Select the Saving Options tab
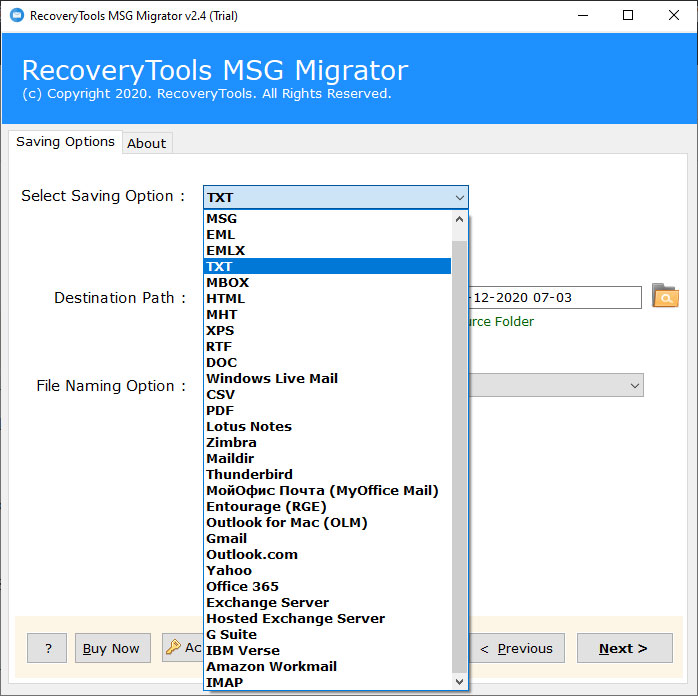Viewport: 698px width, 696px height. coord(65,142)
